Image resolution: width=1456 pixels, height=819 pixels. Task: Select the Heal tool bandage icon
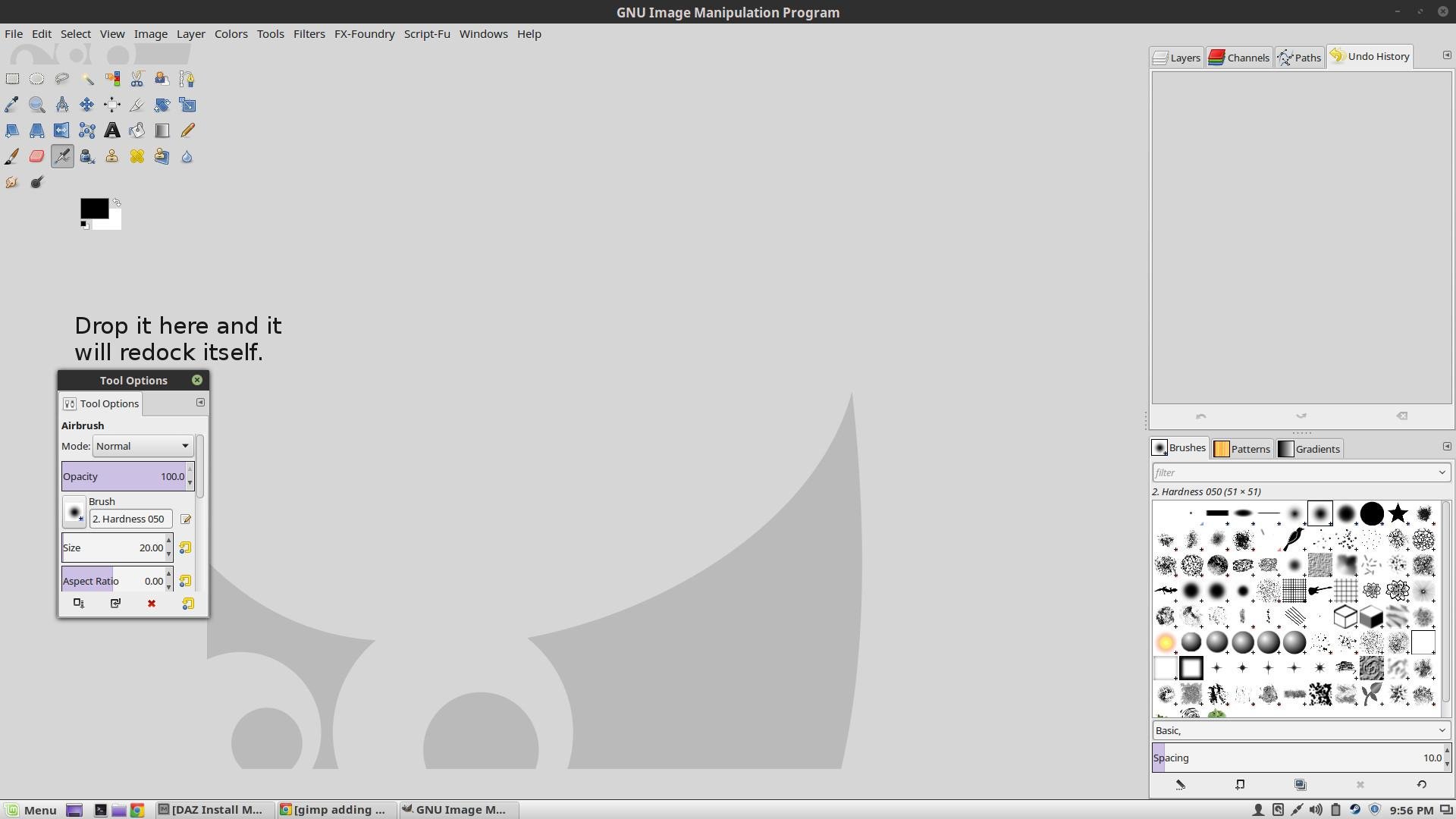point(137,156)
